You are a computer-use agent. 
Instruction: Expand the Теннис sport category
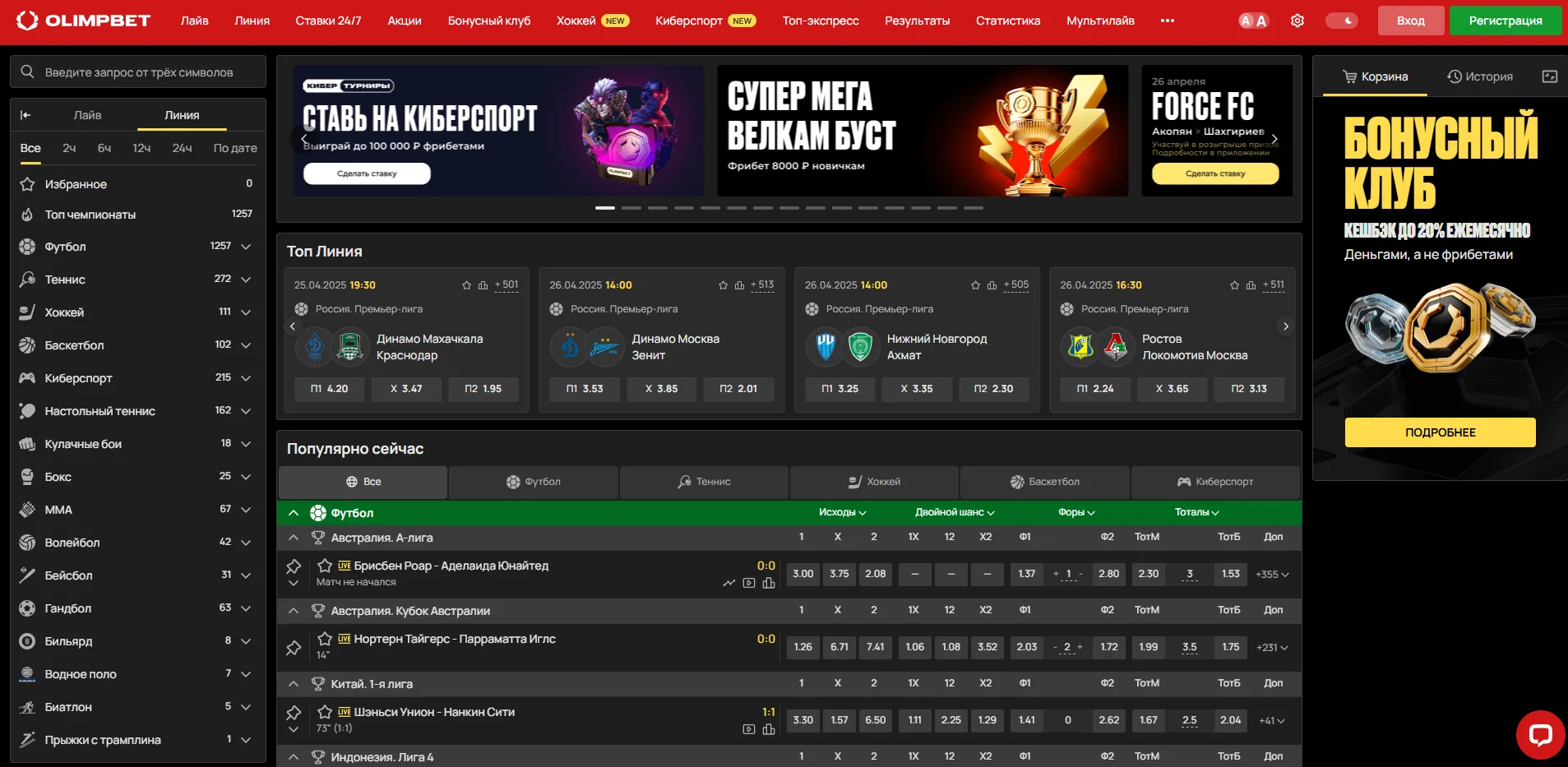(245, 280)
